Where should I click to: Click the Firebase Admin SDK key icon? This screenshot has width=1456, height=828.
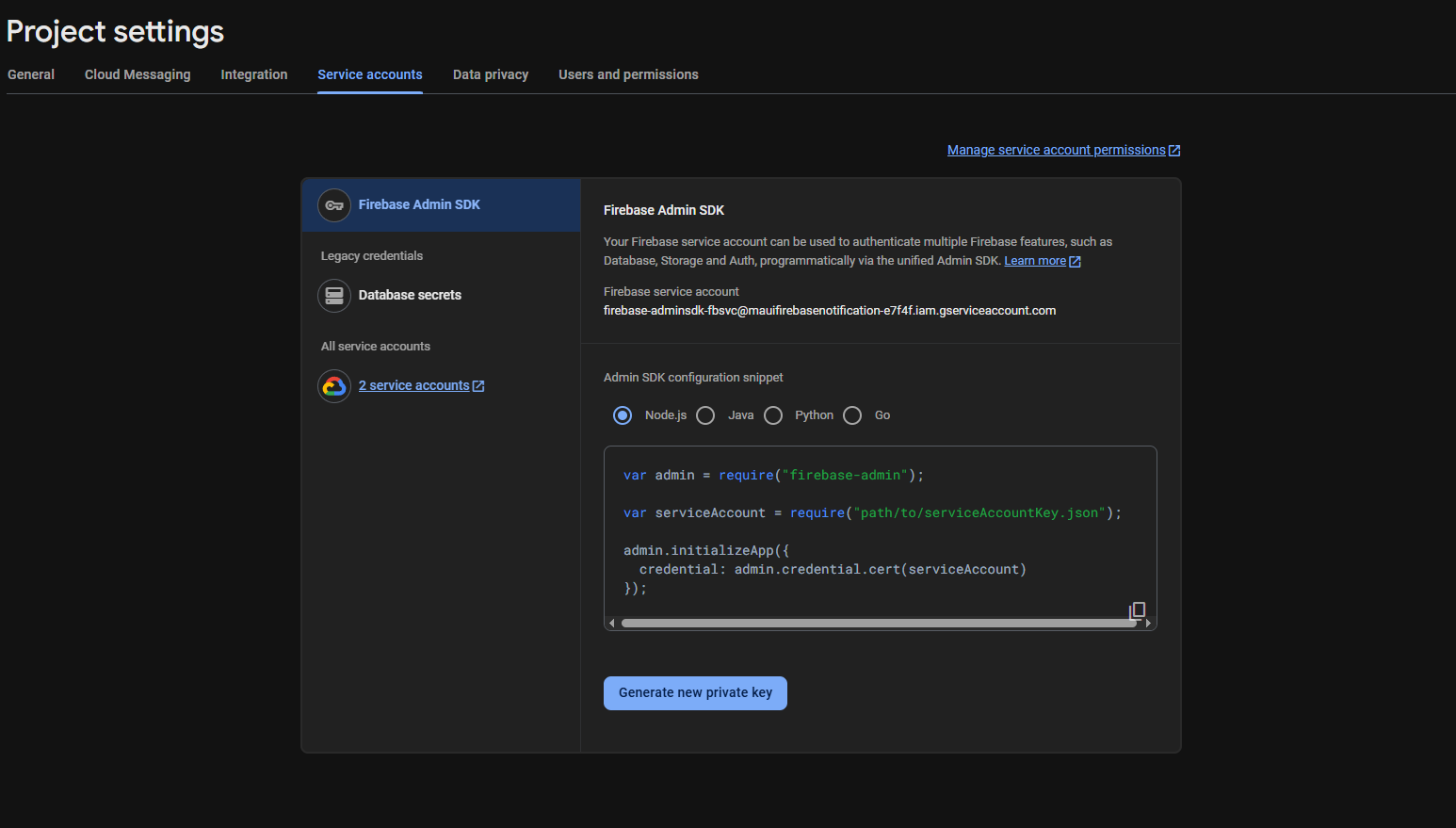point(334,205)
